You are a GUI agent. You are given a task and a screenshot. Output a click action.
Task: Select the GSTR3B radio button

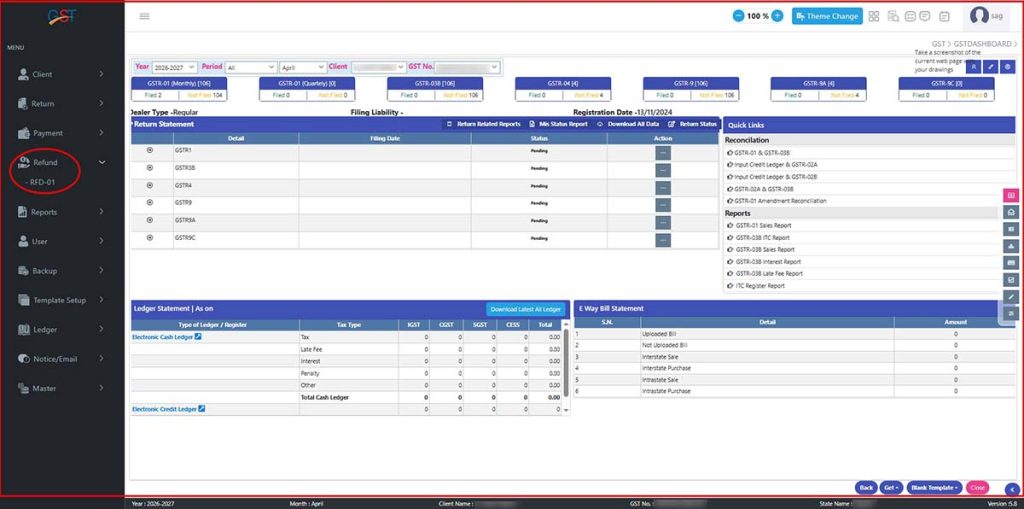click(x=150, y=168)
